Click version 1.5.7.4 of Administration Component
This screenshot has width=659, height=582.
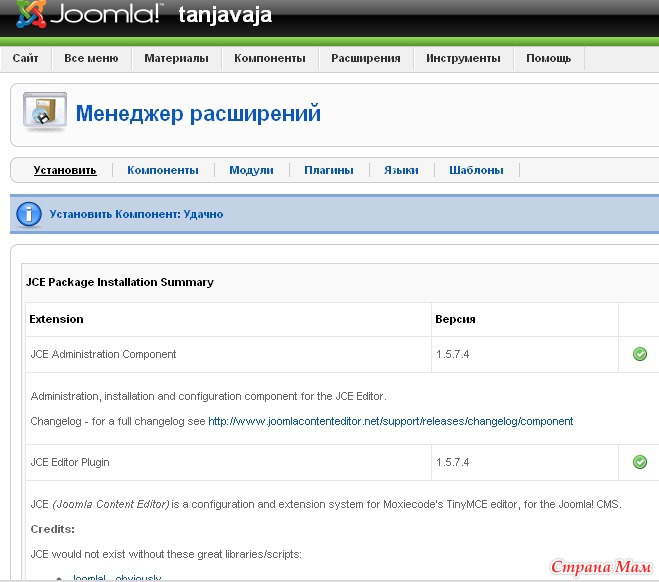pos(452,354)
